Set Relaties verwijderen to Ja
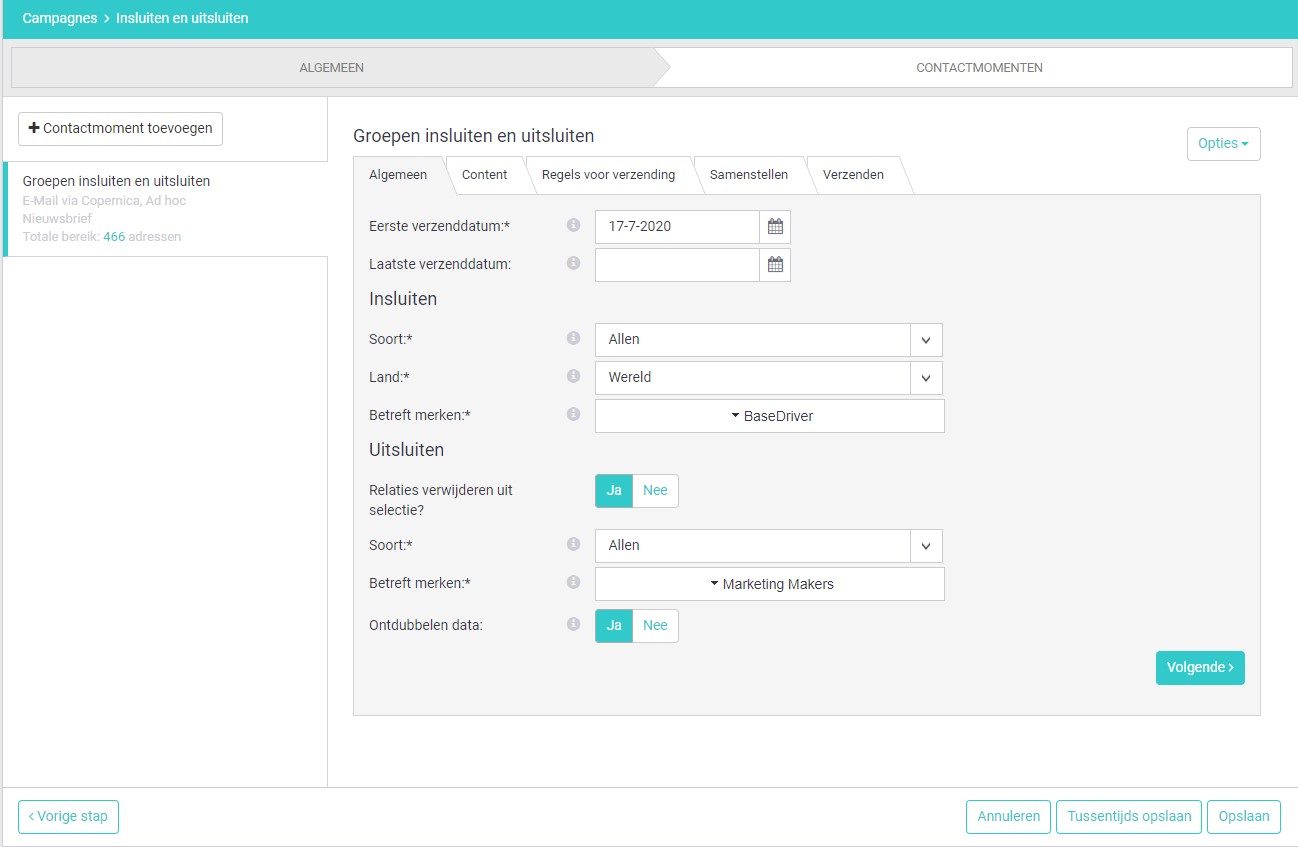The height and width of the screenshot is (847, 1298). (614, 491)
